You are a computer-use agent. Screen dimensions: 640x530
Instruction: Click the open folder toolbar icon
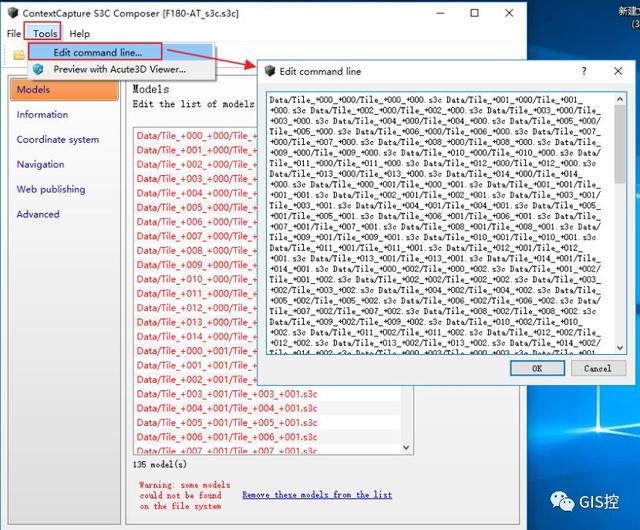[19, 54]
